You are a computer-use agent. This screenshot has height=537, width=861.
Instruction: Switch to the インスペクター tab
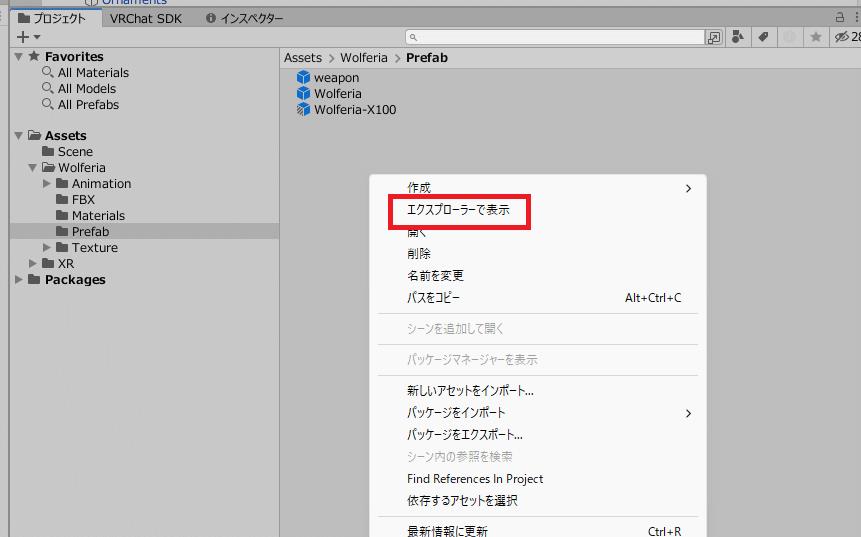point(244,19)
